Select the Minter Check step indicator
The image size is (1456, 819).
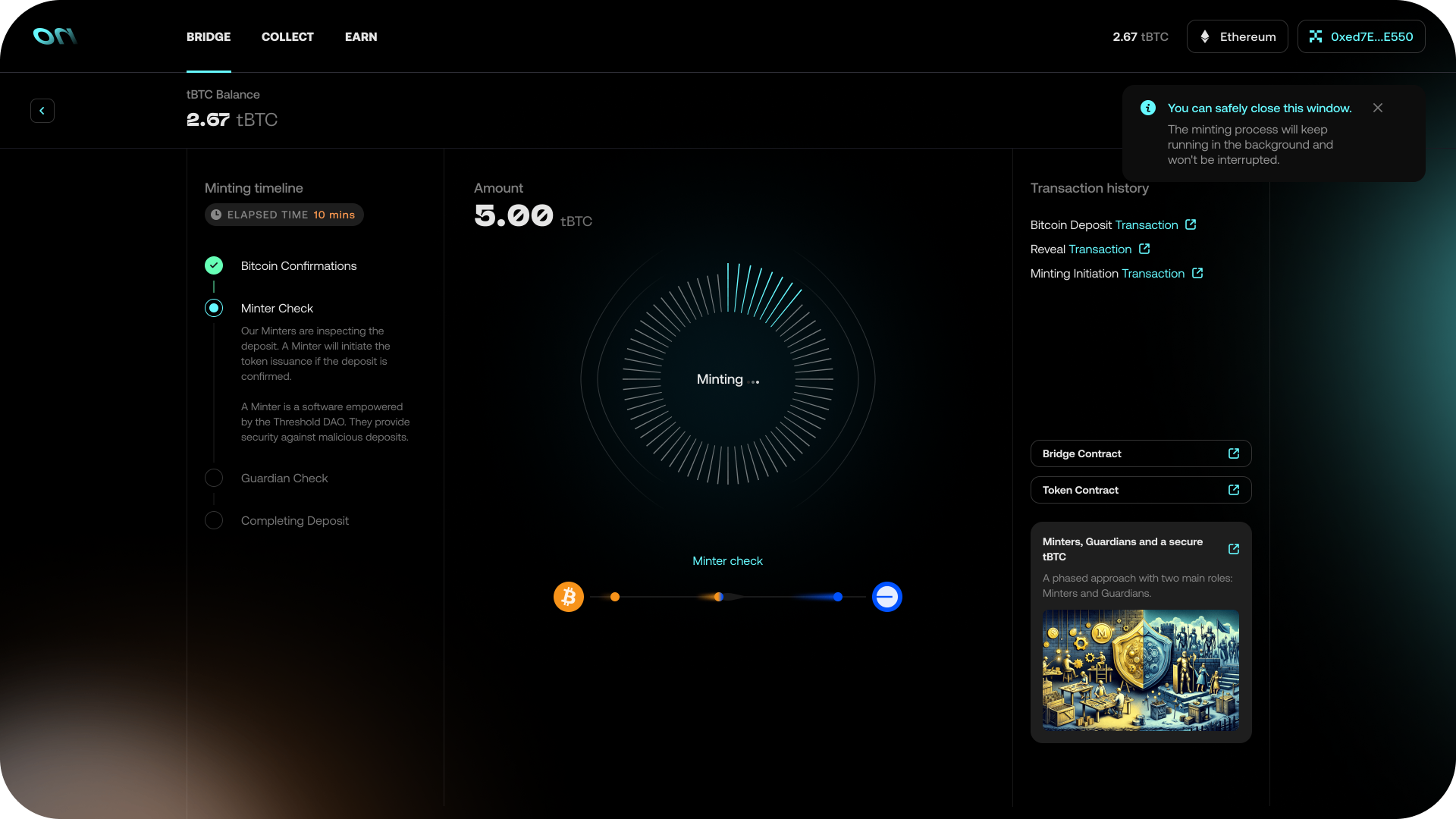[214, 308]
